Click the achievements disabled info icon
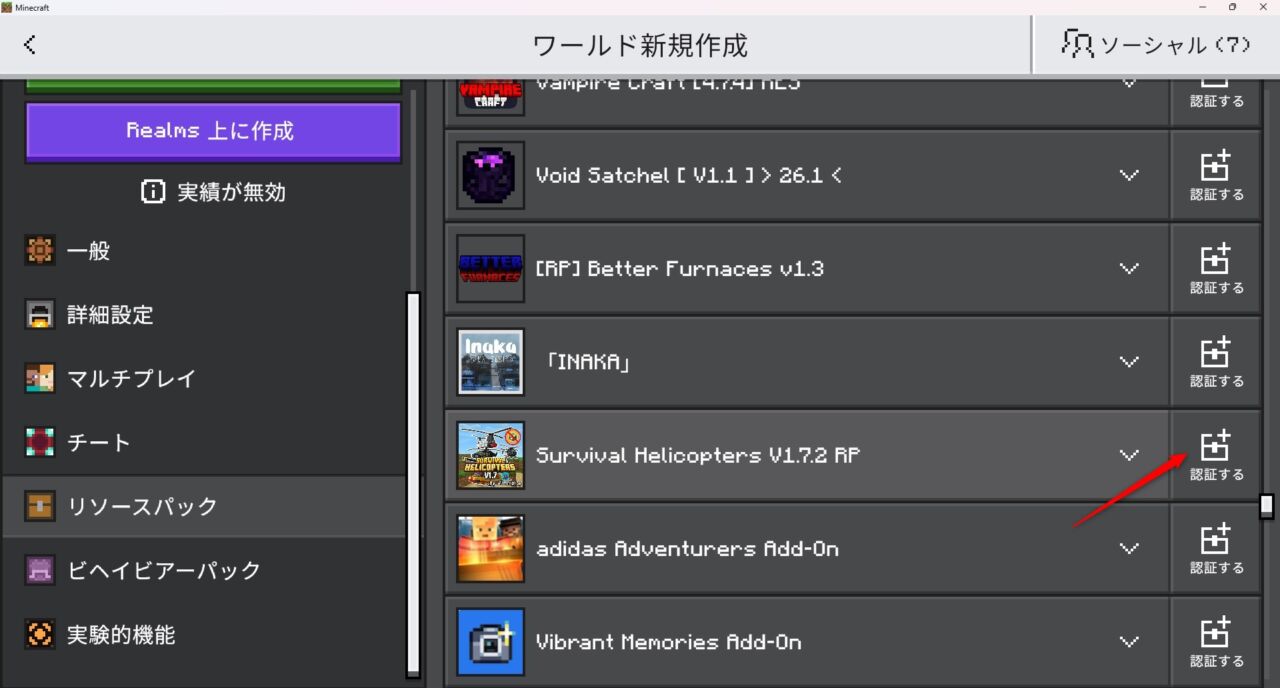 (x=153, y=192)
